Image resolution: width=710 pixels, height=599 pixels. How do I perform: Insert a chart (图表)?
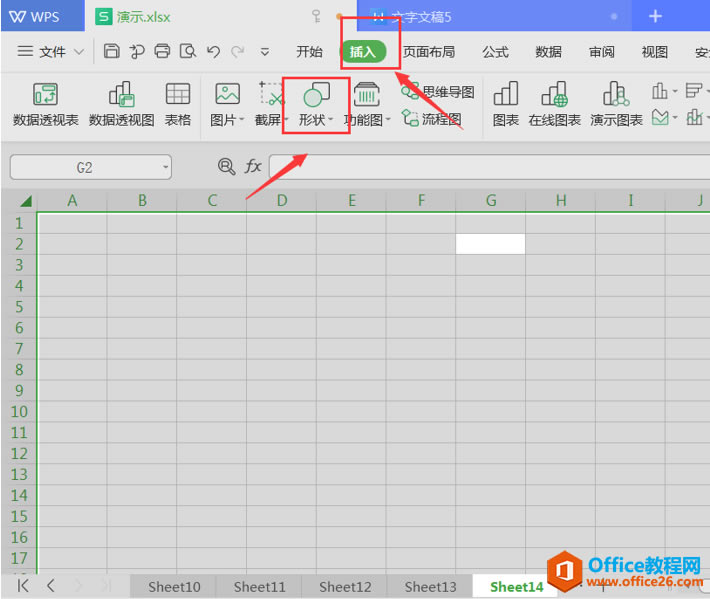pos(505,104)
